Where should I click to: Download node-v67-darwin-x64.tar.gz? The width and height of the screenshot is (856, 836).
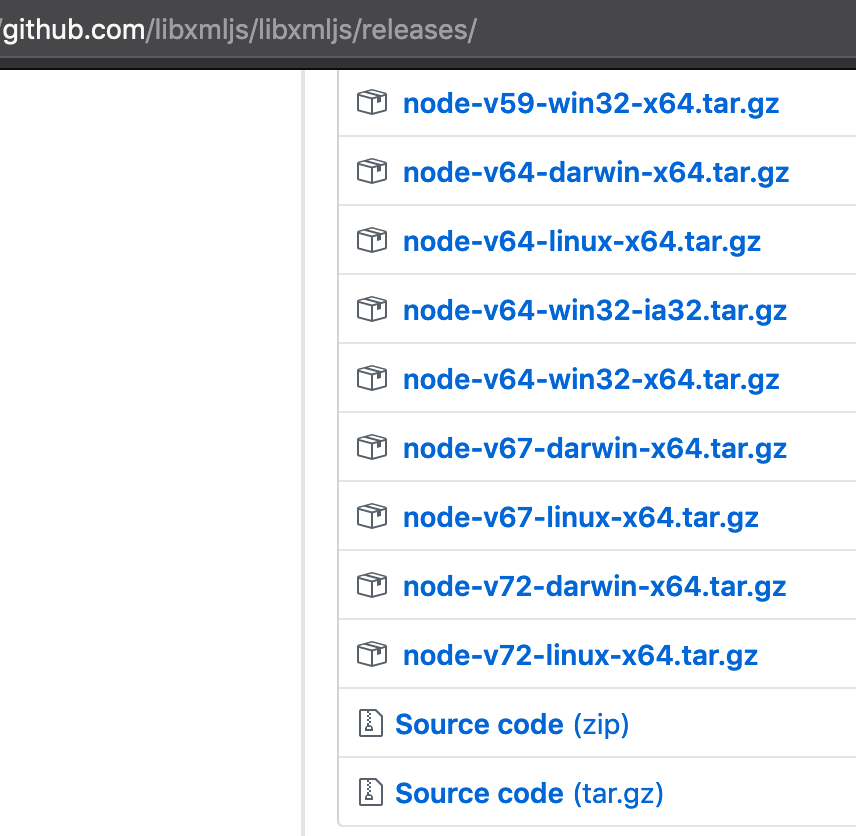594,447
